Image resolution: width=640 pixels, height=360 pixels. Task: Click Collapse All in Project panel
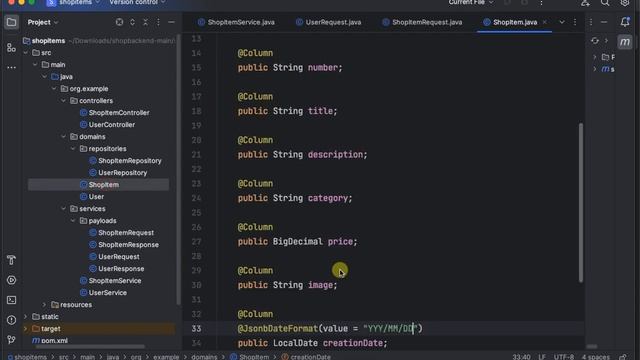[145, 22]
